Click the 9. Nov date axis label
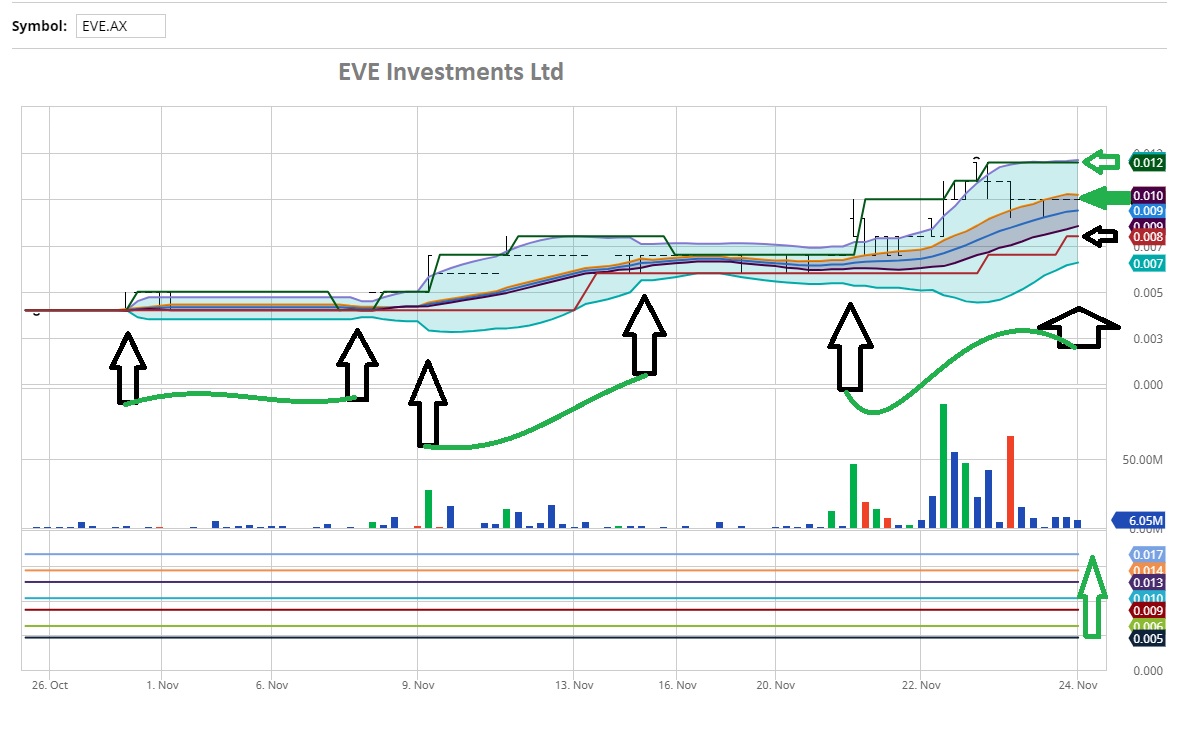Image resolution: width=1178 pixels, height=732 pixels. [x=418, y=685]
